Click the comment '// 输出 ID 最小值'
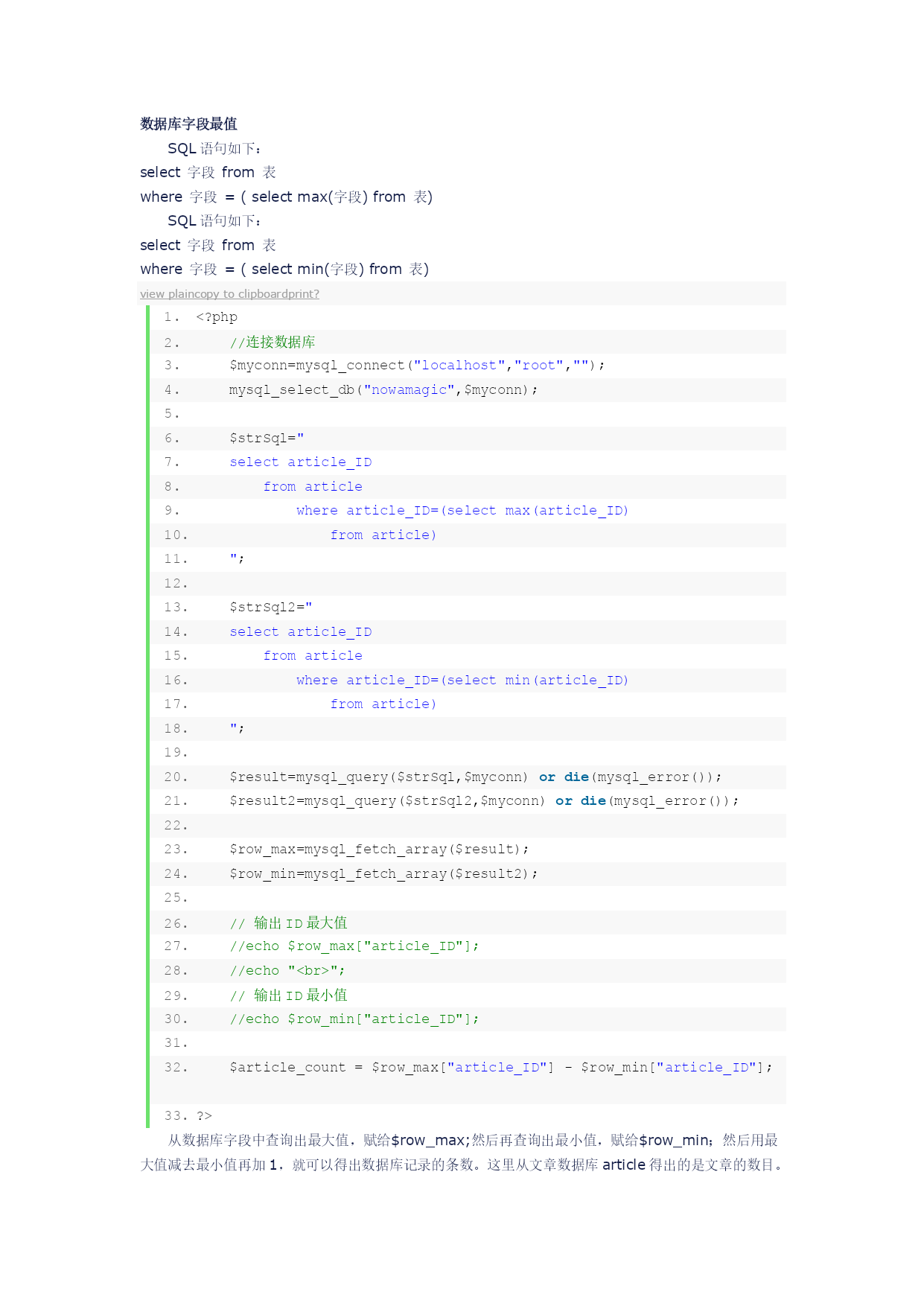 (288, 996)
